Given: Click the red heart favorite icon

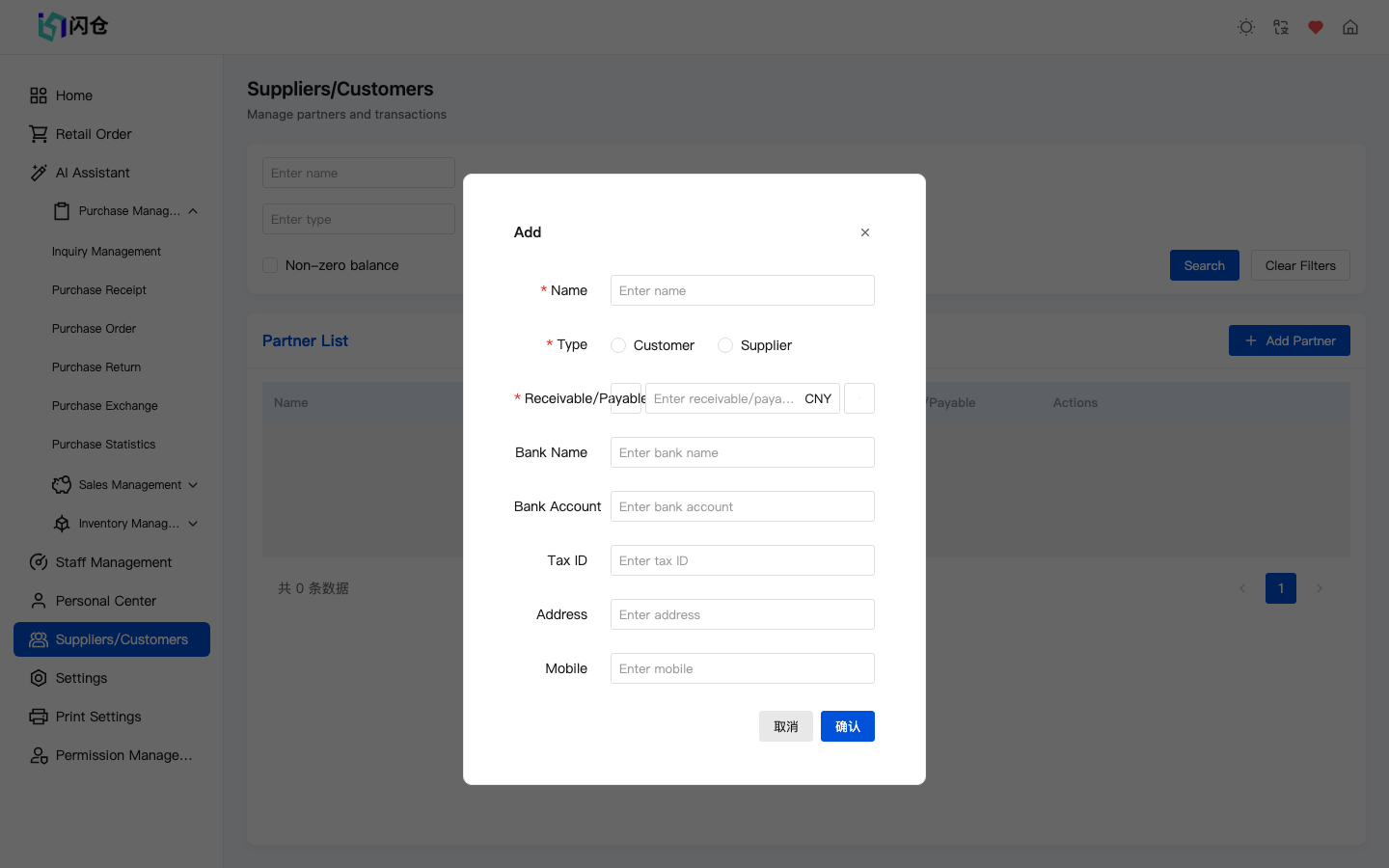Looking at the screenshot, I should pos(1315,27).
